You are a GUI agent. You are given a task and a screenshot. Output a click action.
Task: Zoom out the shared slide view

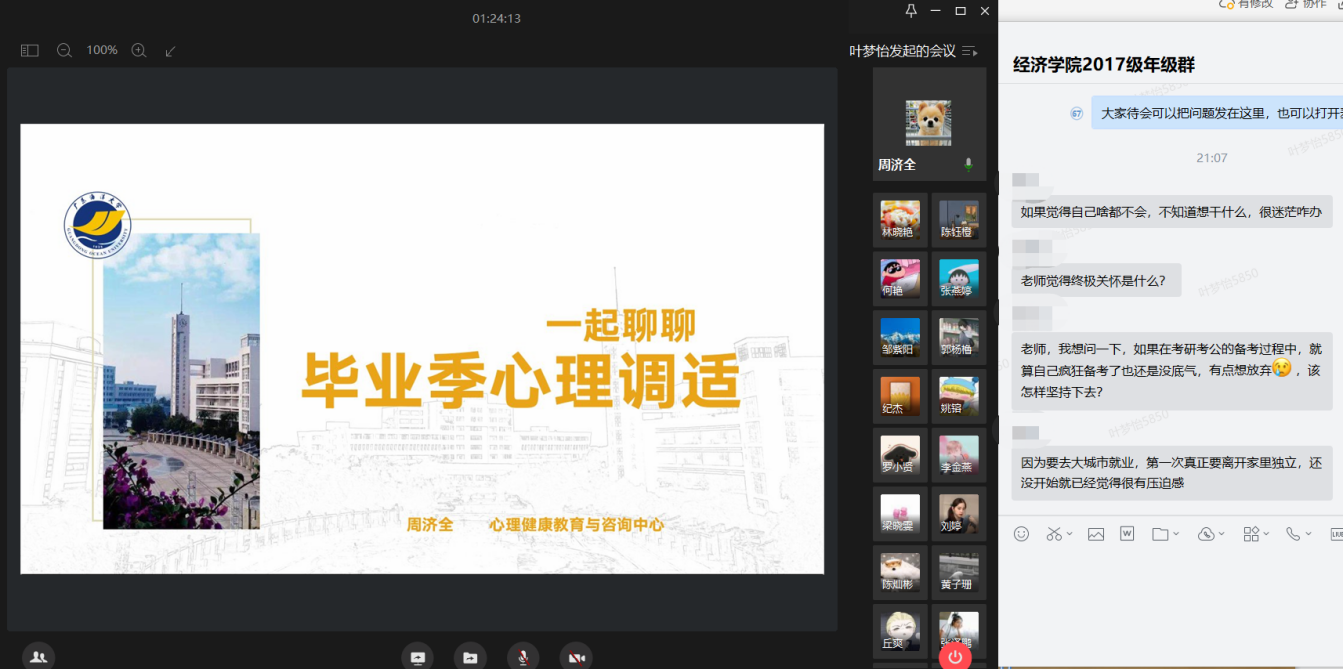click(x=64, y=50)
